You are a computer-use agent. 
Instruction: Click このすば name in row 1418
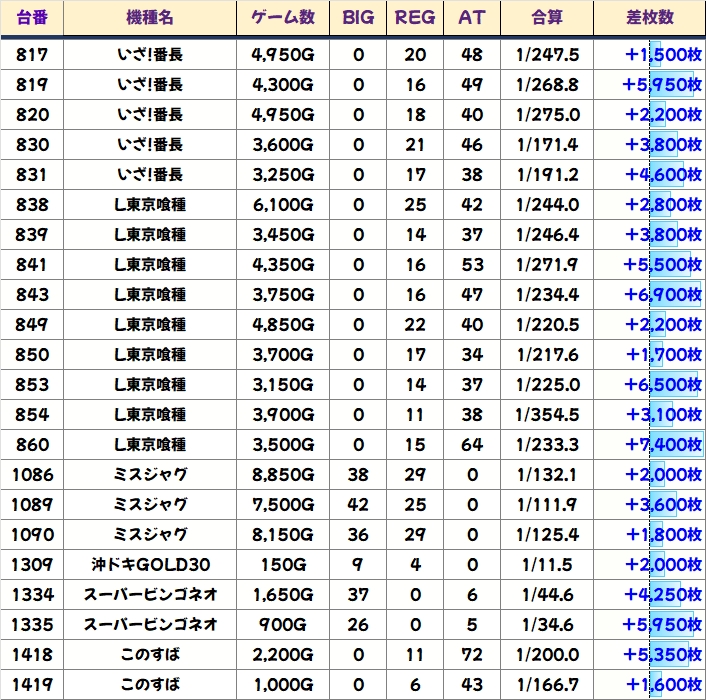[x=150, y=655]
